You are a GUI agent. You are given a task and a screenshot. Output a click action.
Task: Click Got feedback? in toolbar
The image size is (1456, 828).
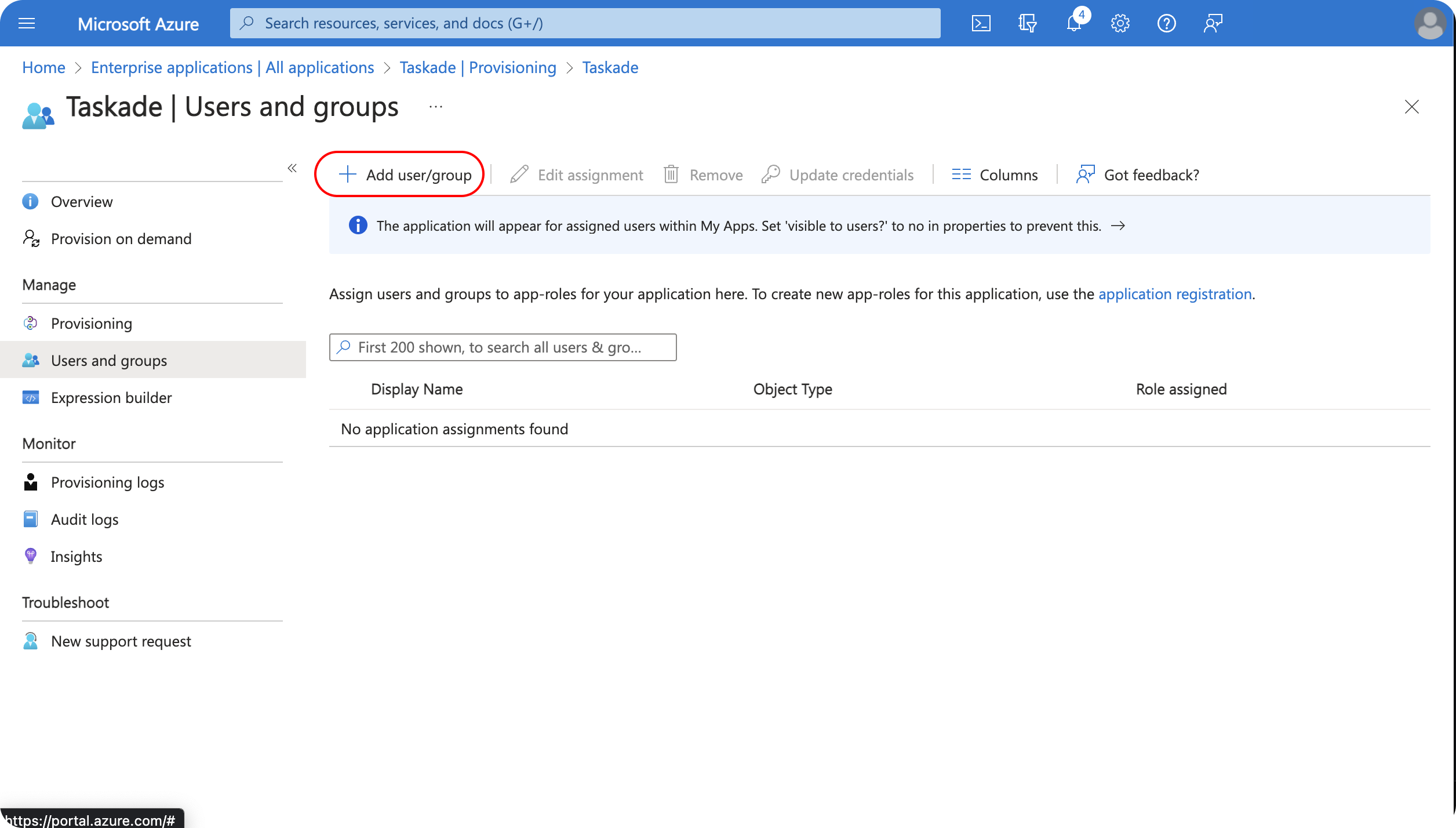[1137, 175]
